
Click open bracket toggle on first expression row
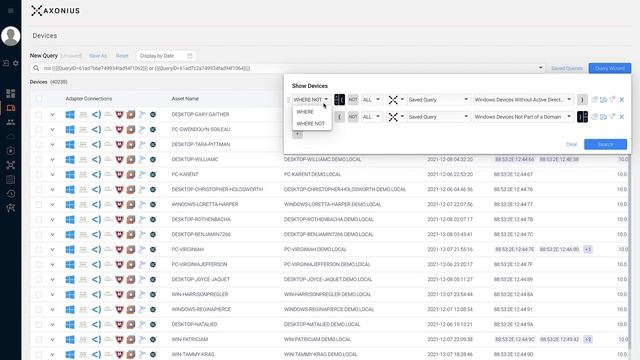click(x=339, y=100)
